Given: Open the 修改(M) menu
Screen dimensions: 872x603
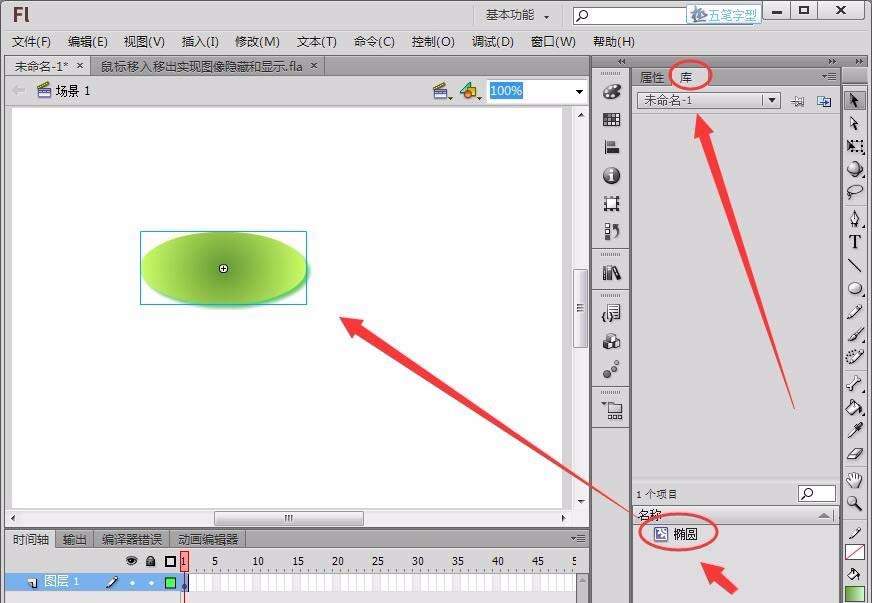Looking at the screenshot, I should 257,42.
